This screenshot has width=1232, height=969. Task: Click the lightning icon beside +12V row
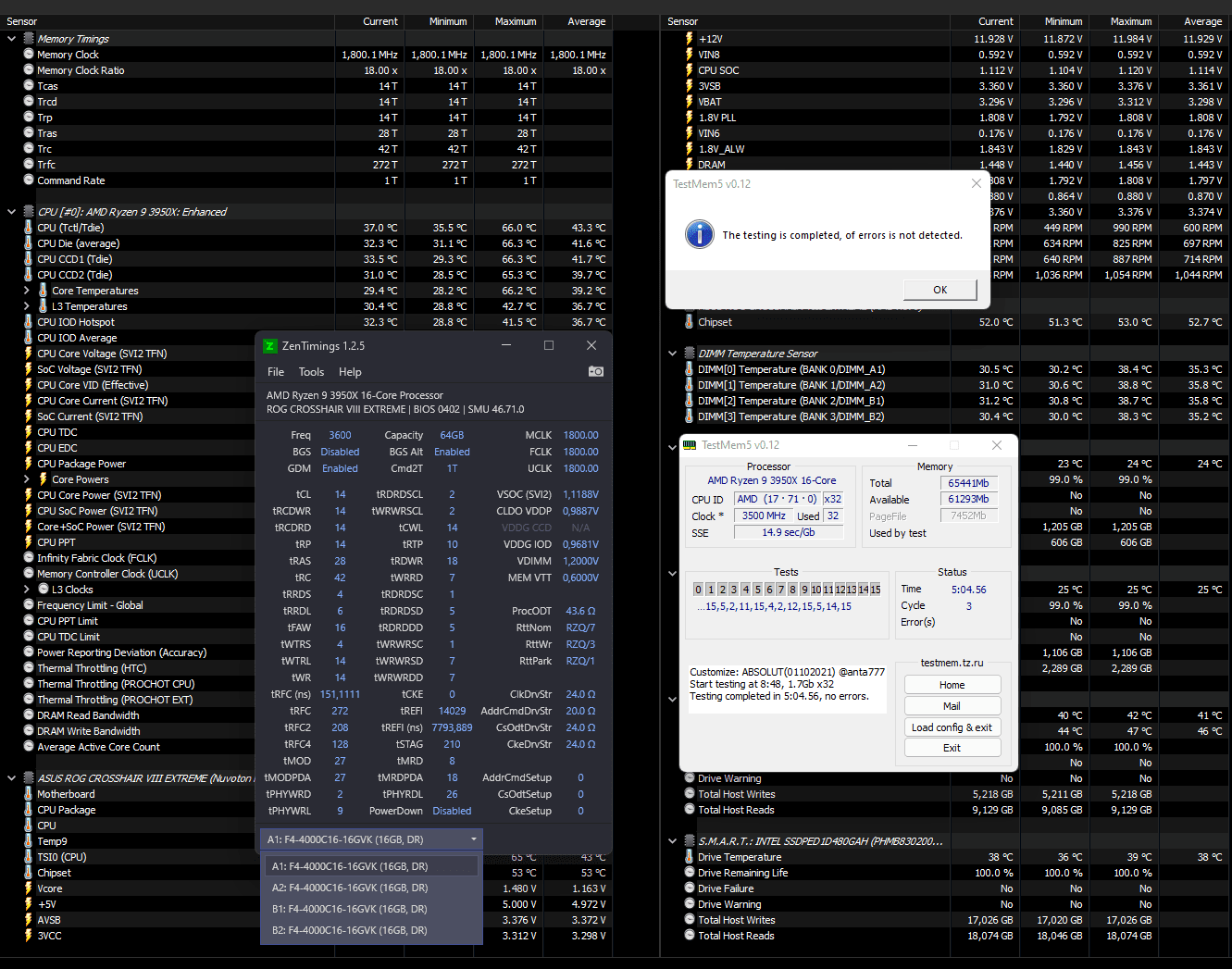(690, 39)
